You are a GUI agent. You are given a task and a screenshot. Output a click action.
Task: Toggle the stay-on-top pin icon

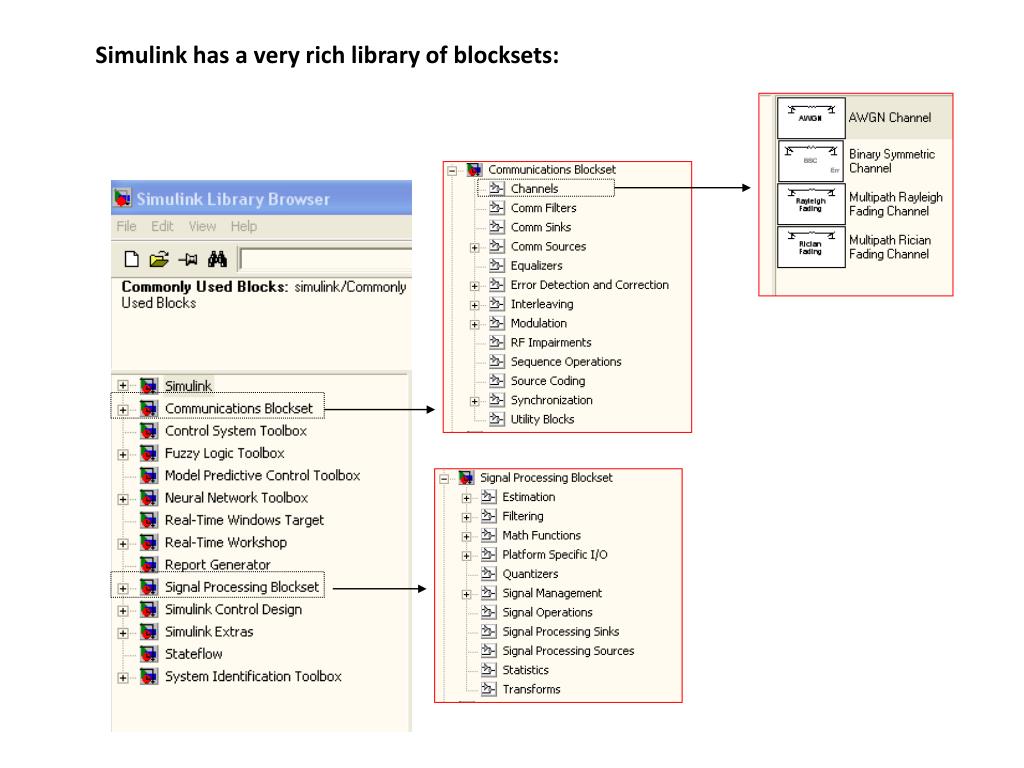coord(188,260)
